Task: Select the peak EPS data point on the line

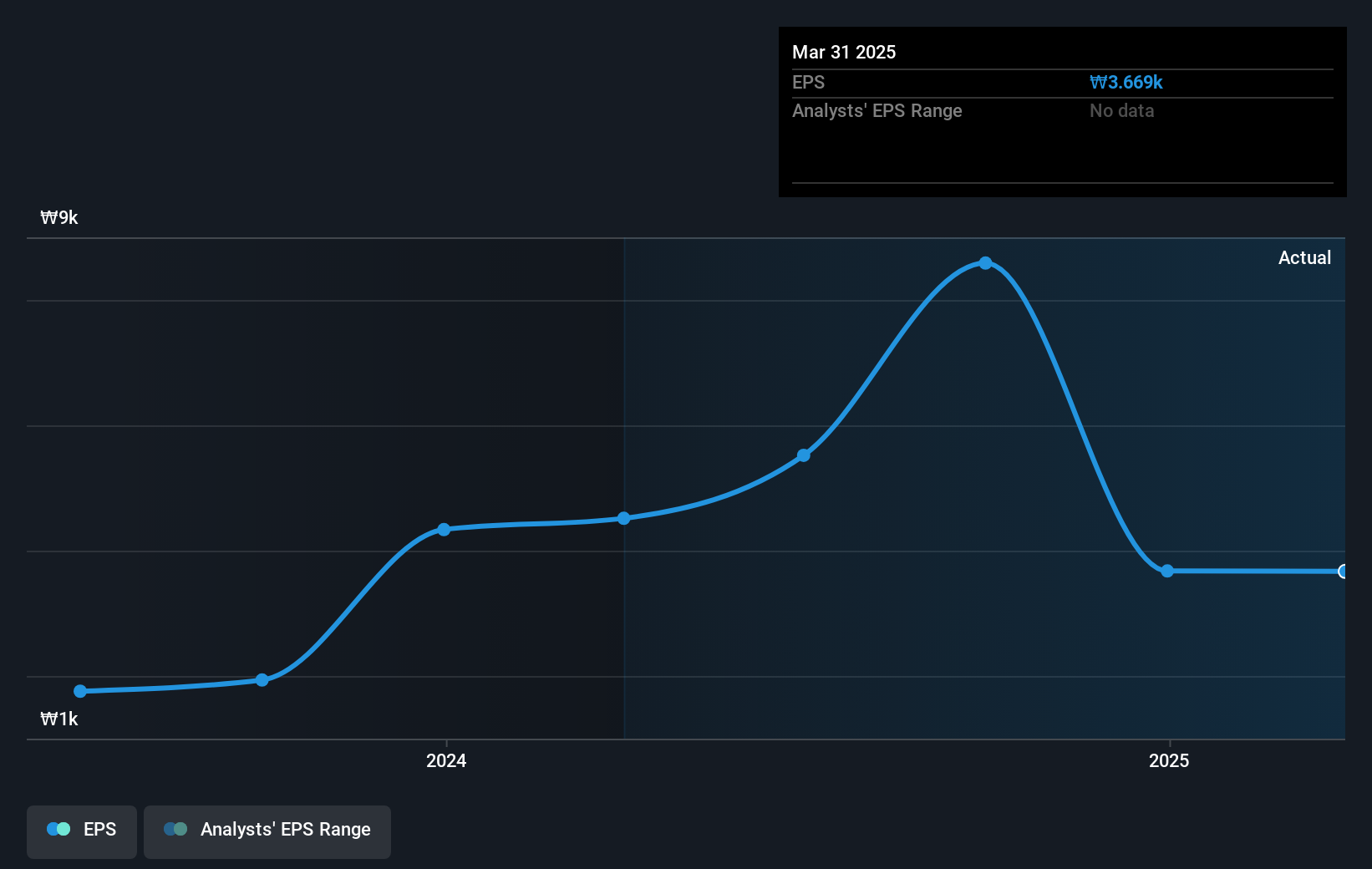Action: (x=986, y=263)
